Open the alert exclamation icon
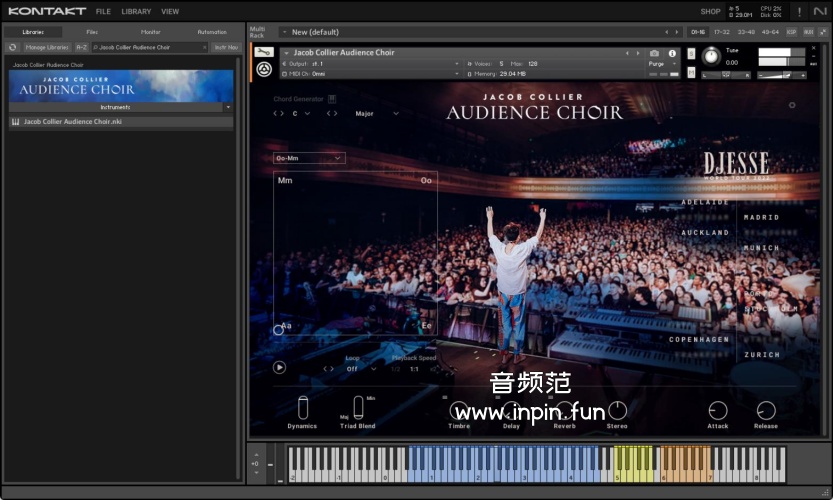 coord(799,11)
